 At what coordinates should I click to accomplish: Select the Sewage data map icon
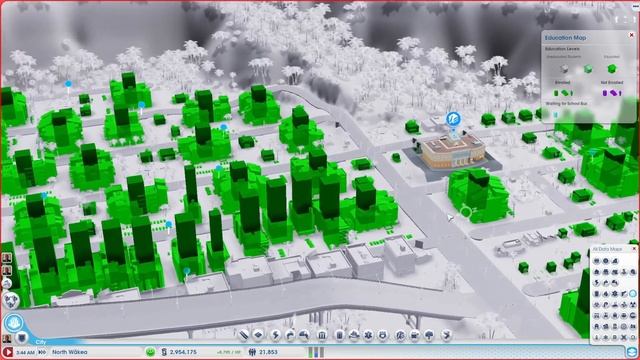coord(615,282)
